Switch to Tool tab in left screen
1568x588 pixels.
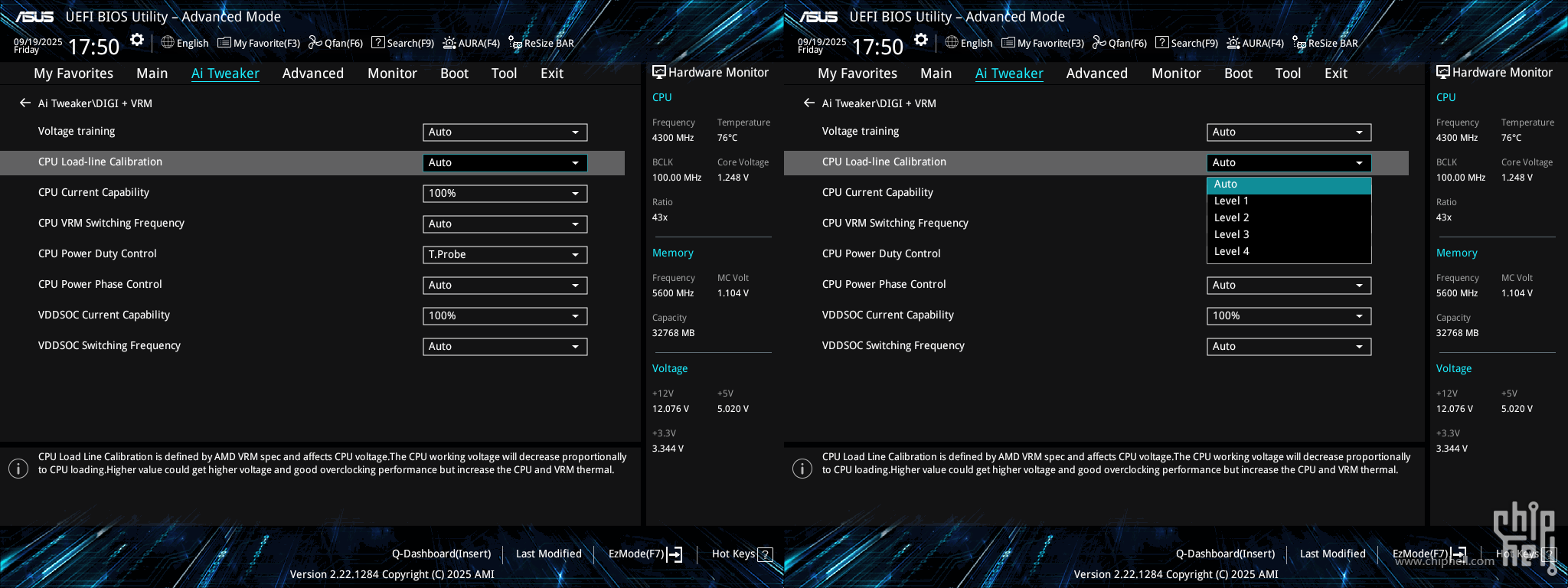point(504,73)
